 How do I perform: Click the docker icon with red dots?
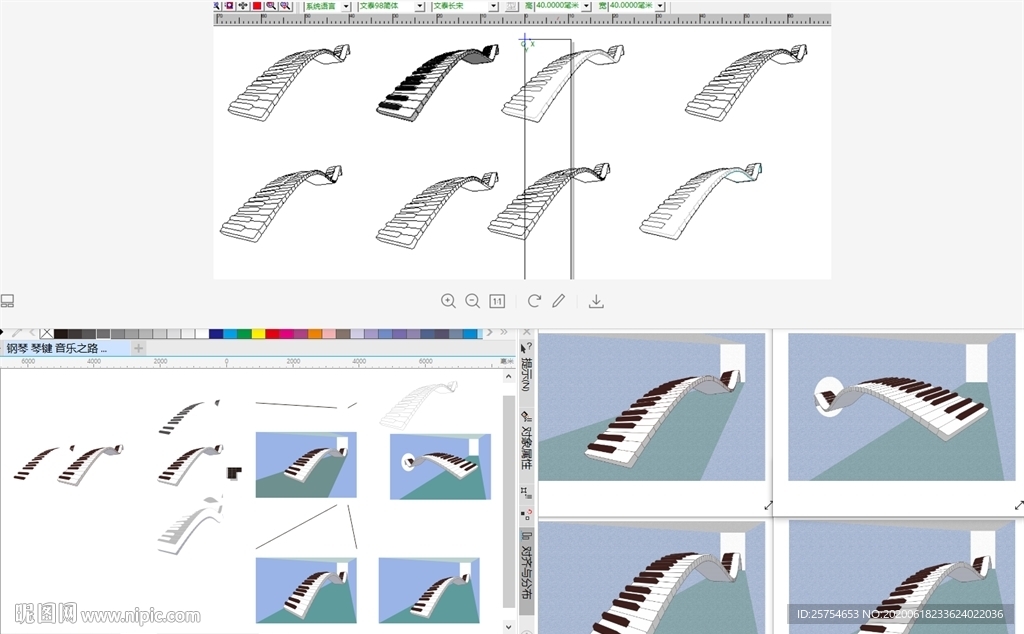[526, 515]
